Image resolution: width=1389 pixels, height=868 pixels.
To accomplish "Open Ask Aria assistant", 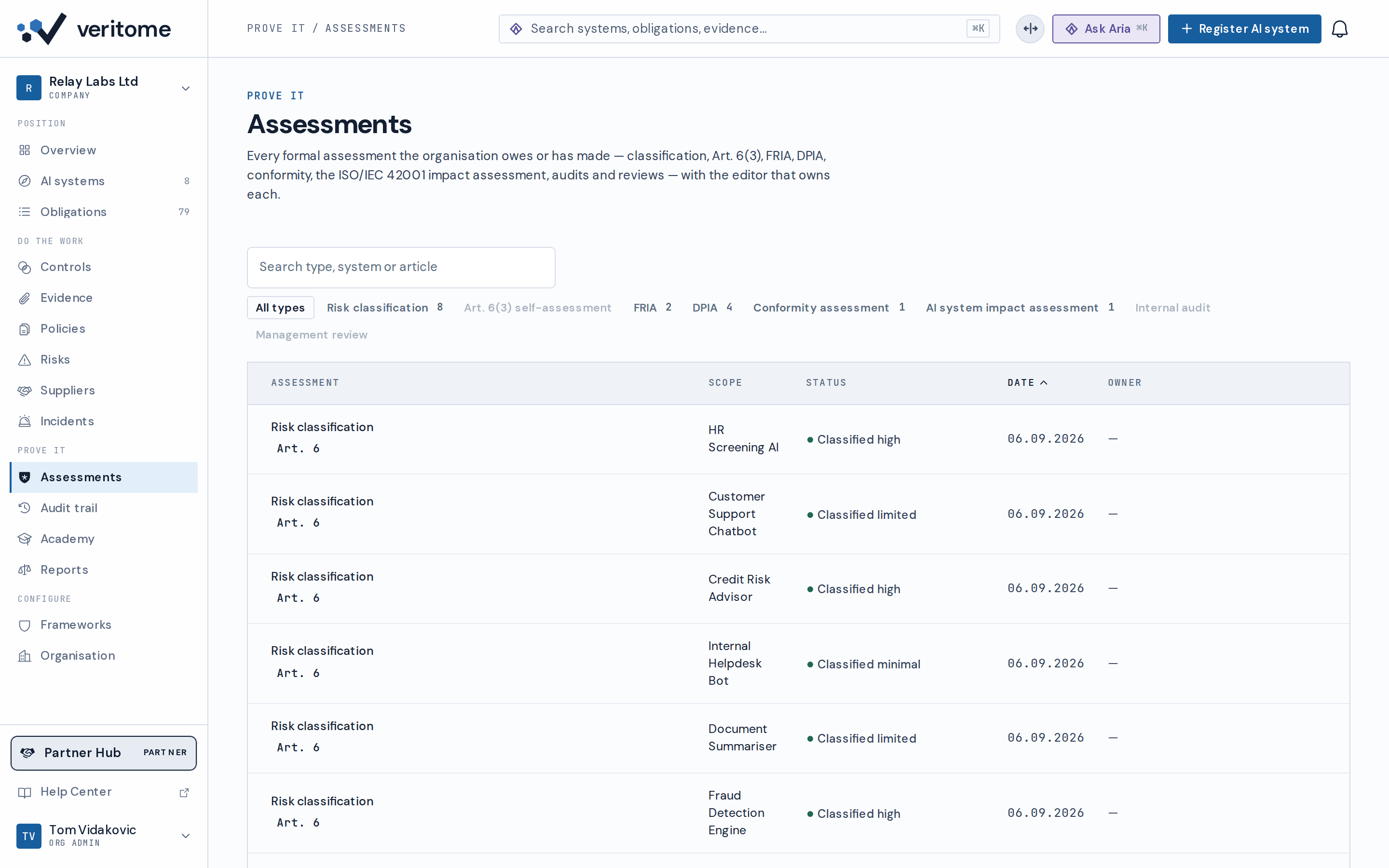I will click(1106, 29).
